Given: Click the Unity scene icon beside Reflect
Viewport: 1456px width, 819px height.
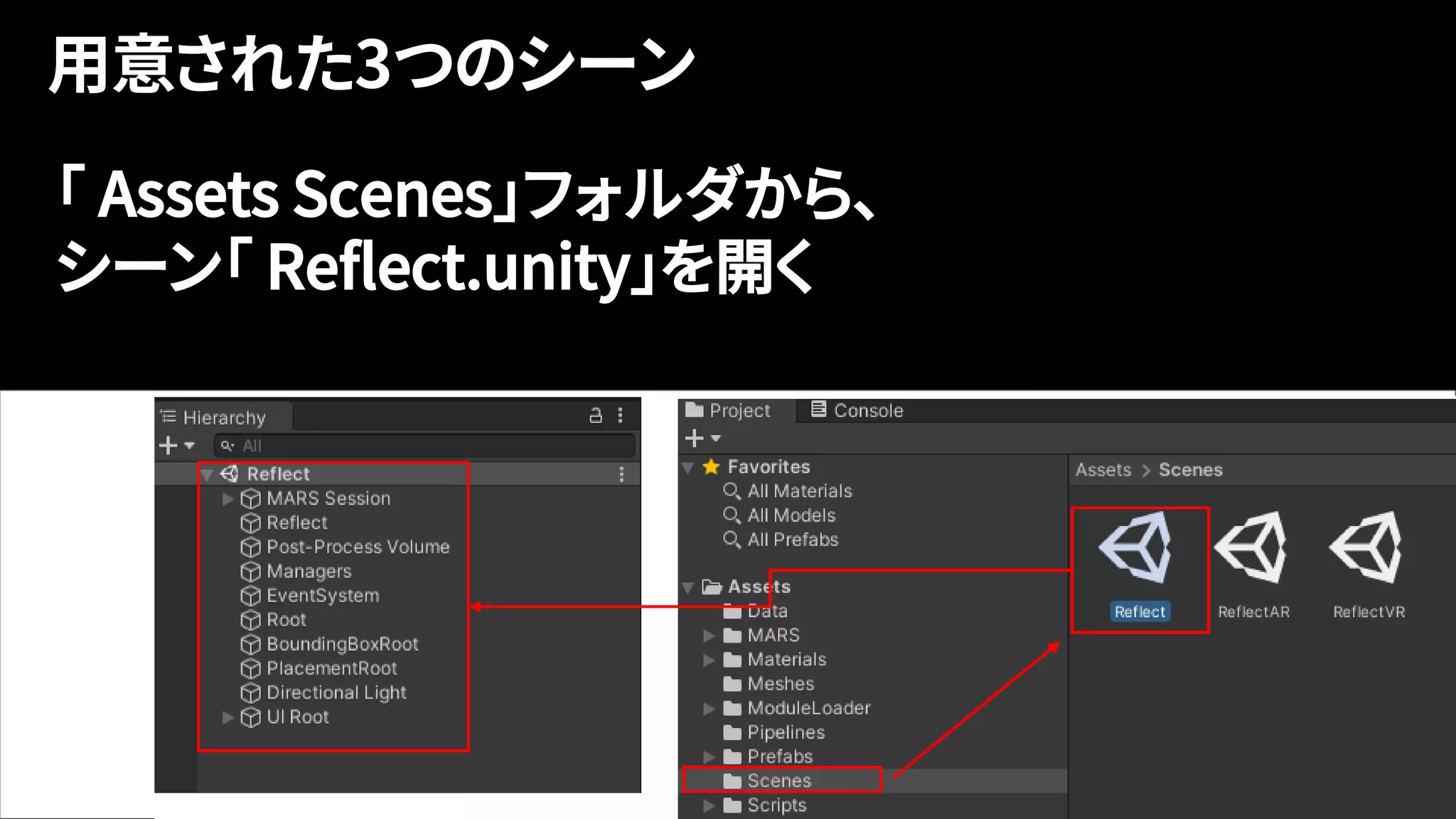Looking at the screenshot, I should click(x=230, y=473).
